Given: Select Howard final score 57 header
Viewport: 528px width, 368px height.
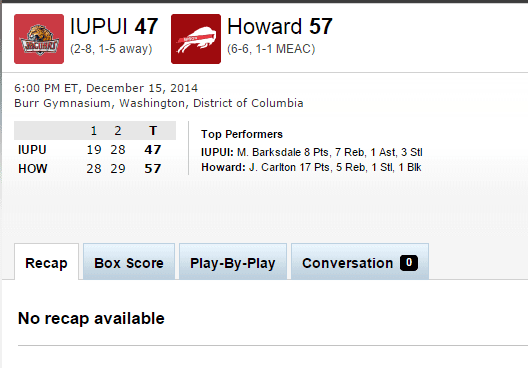Looking at the screenshot, I should [x=321, y=26].
